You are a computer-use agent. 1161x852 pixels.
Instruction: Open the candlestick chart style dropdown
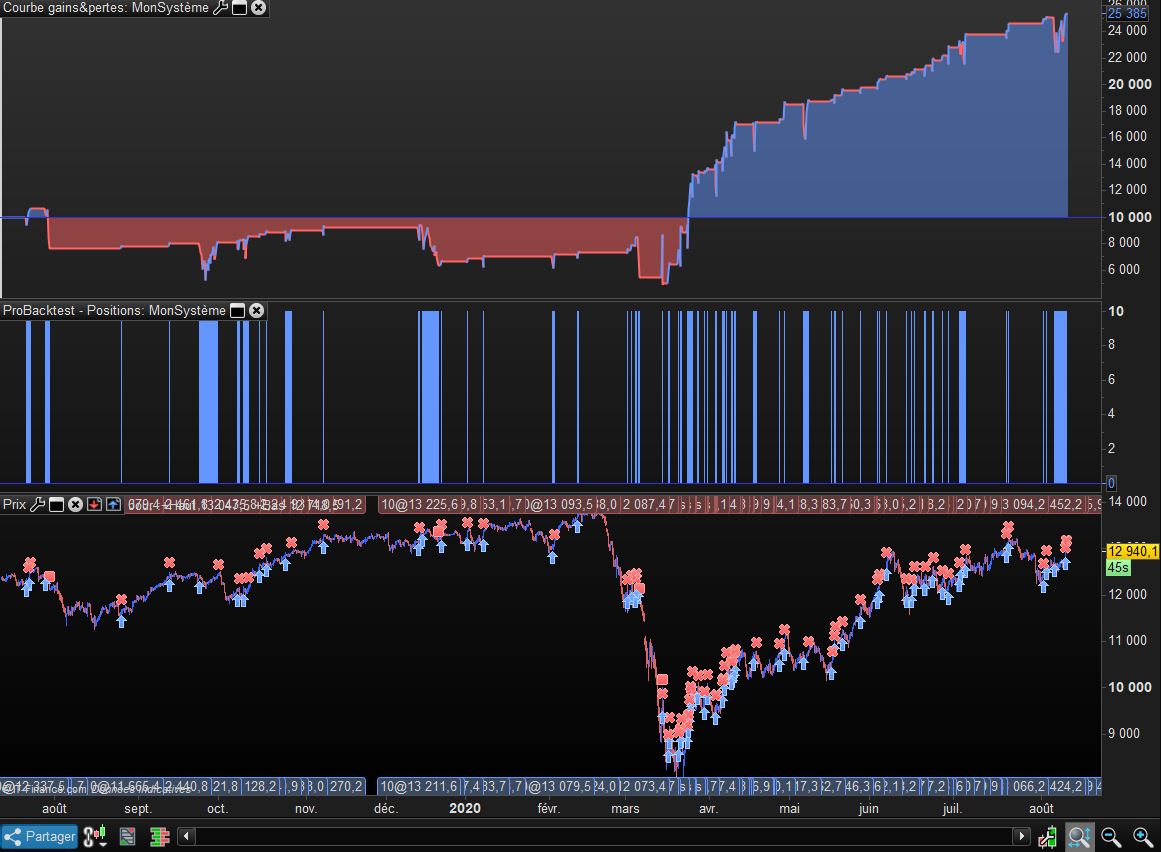coord(96,837)
